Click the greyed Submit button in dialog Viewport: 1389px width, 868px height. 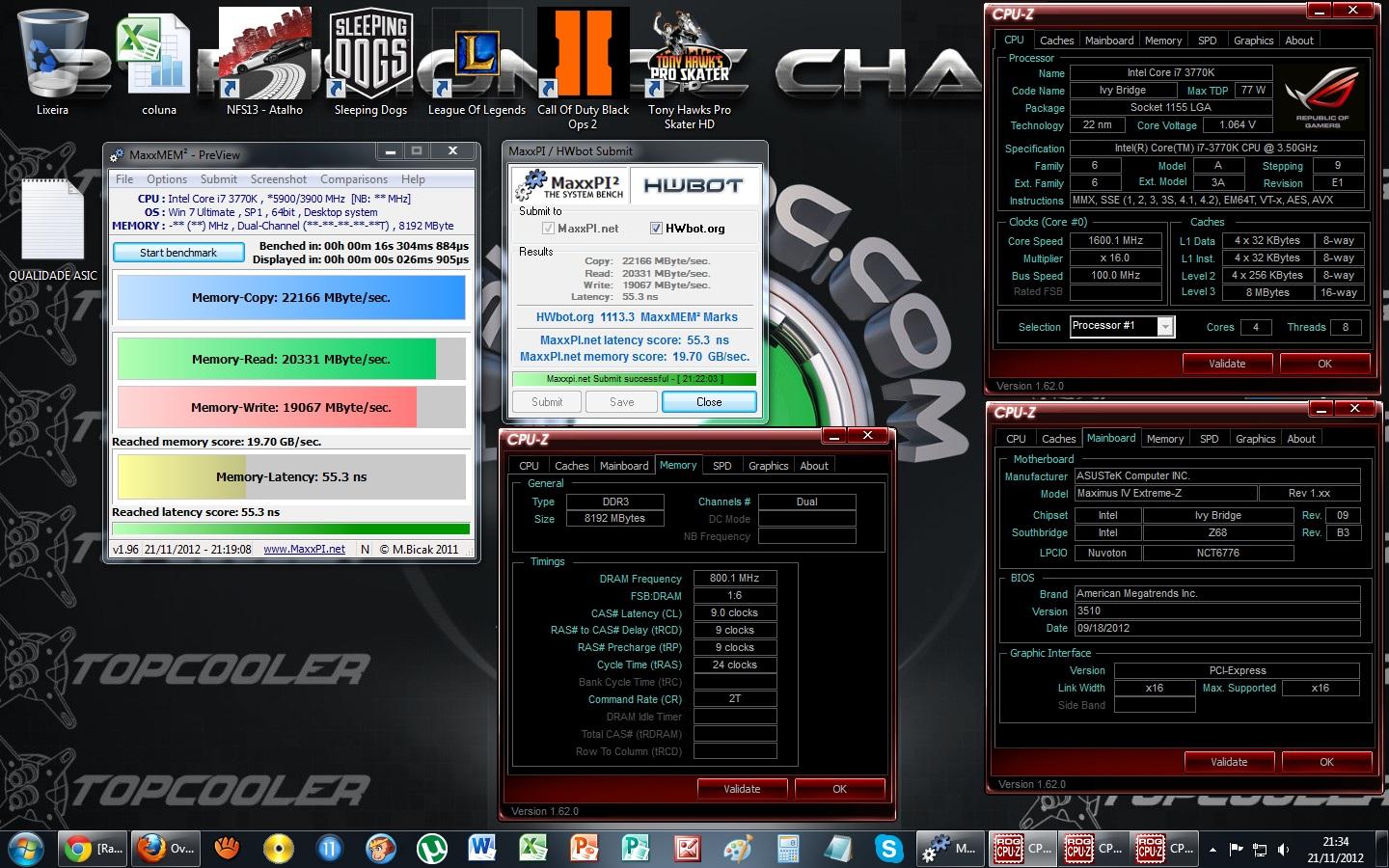(x=547, y=402)
